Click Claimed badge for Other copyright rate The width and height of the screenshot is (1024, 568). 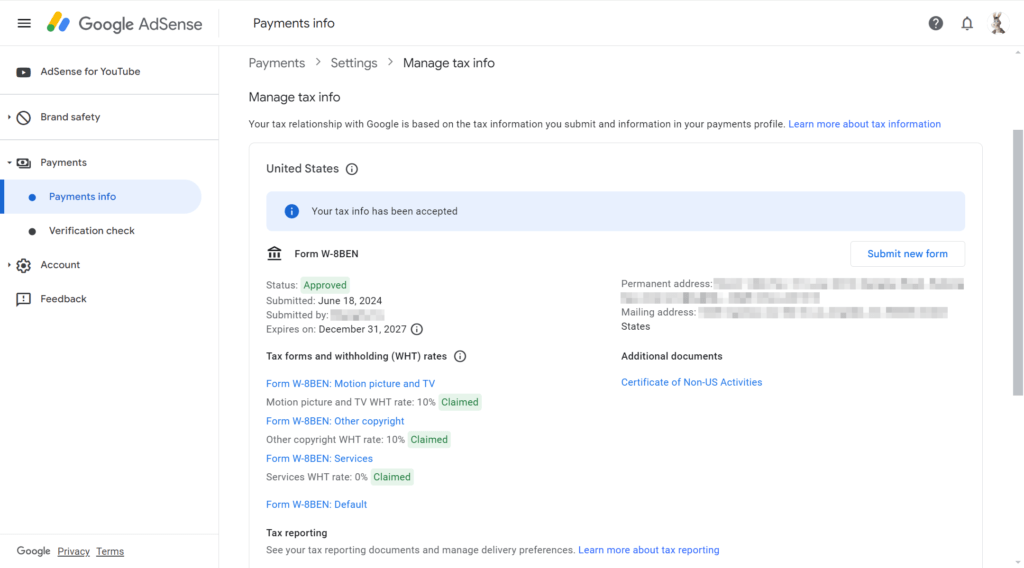click(429, 439)
